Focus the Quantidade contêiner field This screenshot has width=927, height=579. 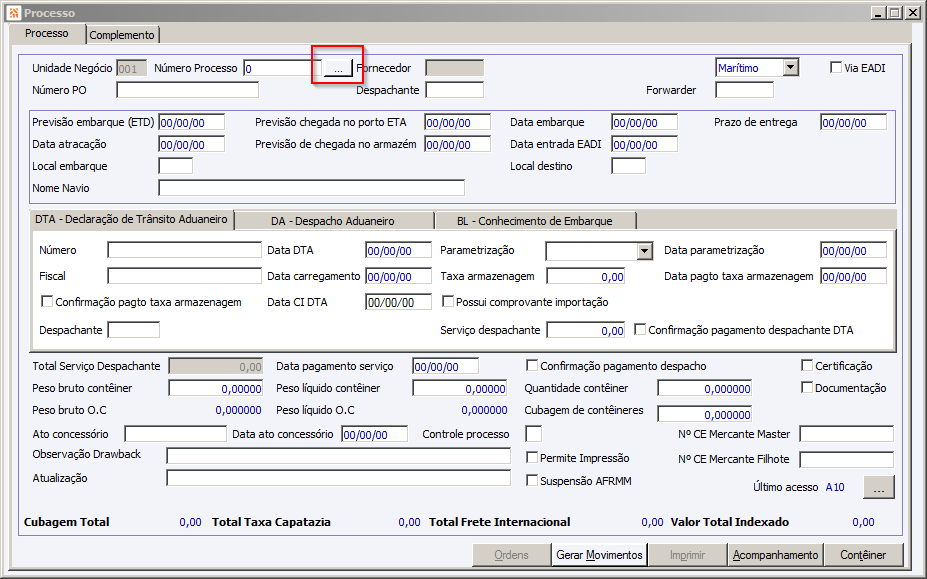[x=705, y=388]
